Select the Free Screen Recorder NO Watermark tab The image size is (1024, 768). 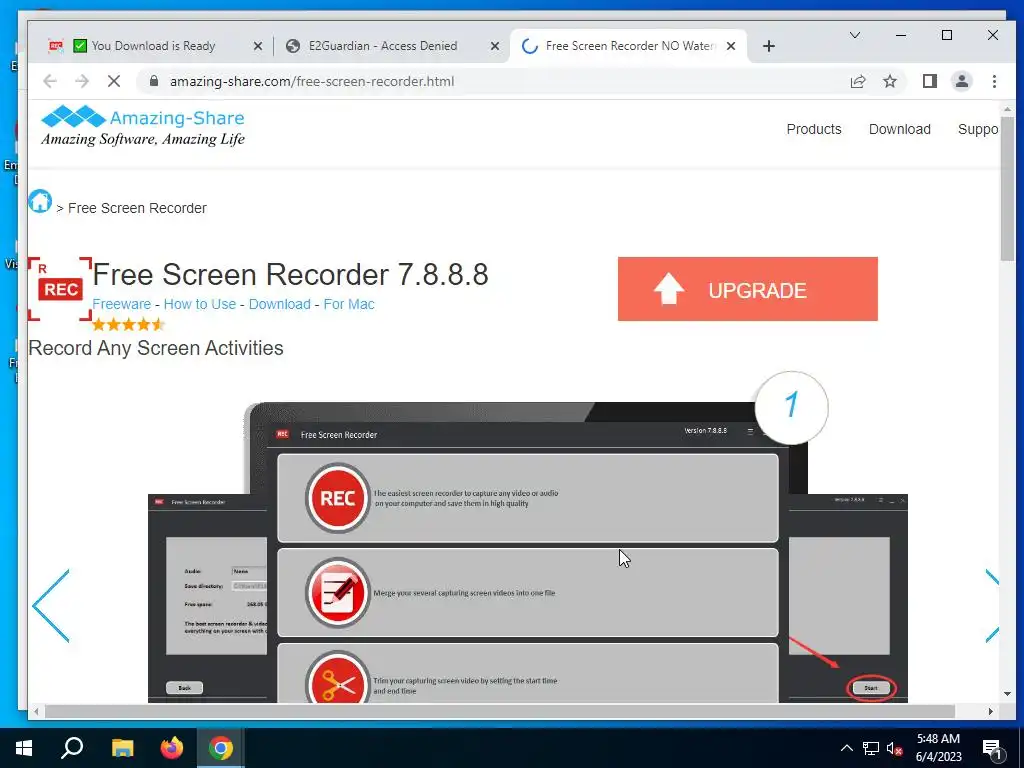click(628, 46)
